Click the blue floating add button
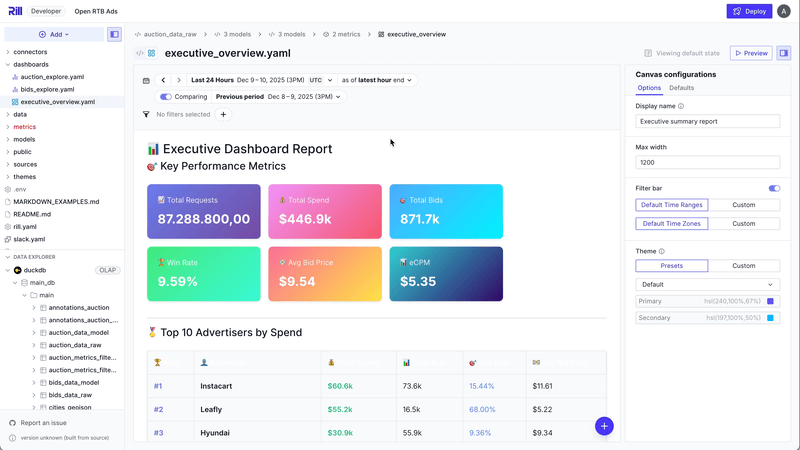The image size is (800, 450). 604,426
